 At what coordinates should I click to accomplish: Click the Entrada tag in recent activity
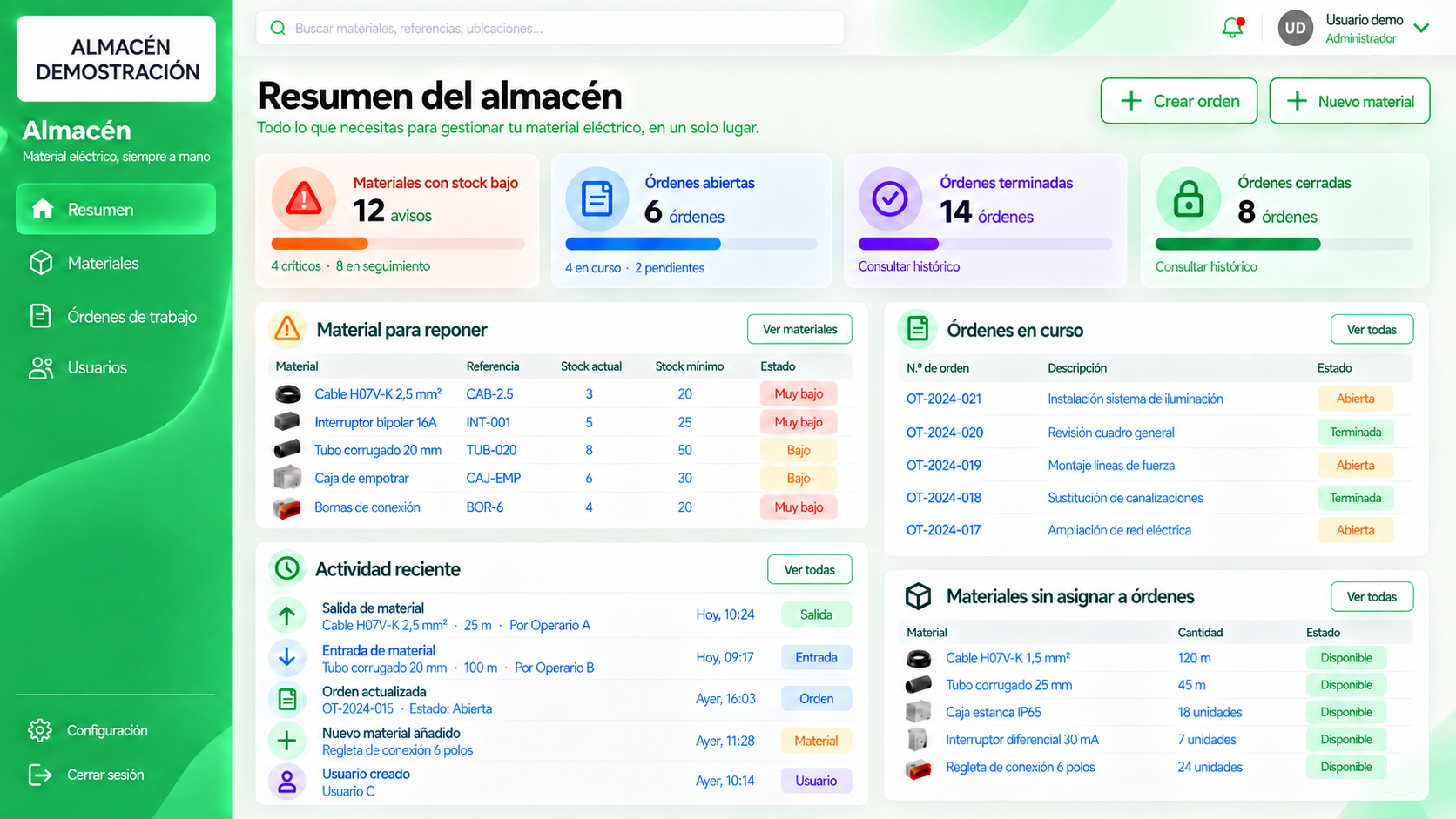pos(816,657)
